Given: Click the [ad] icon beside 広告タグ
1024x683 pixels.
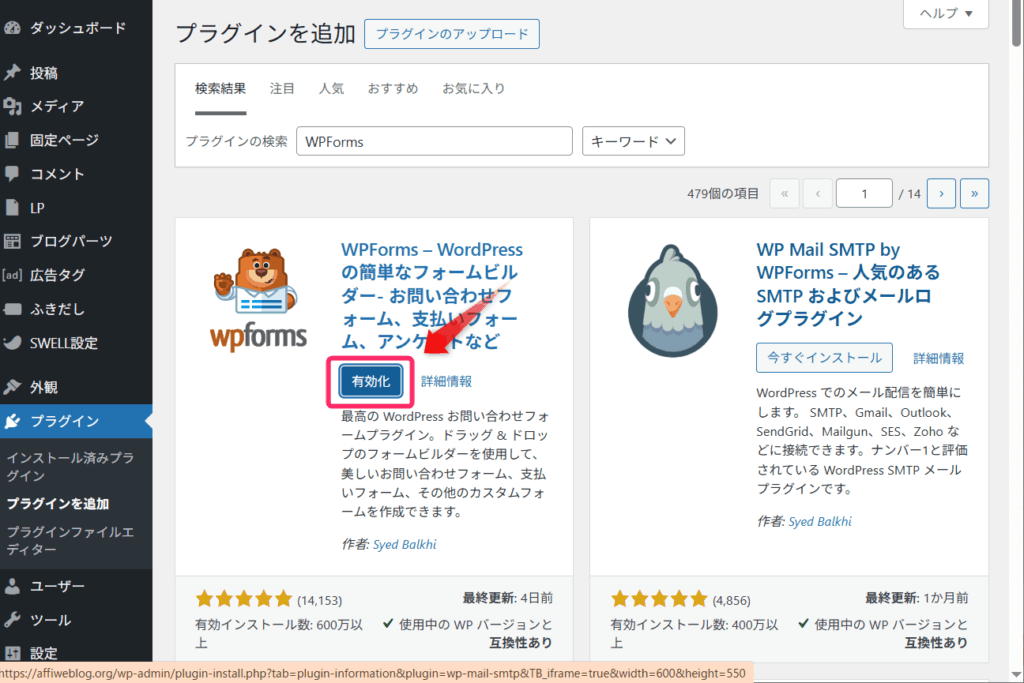Looking at the screenshot, I should (x=12, y=275).
